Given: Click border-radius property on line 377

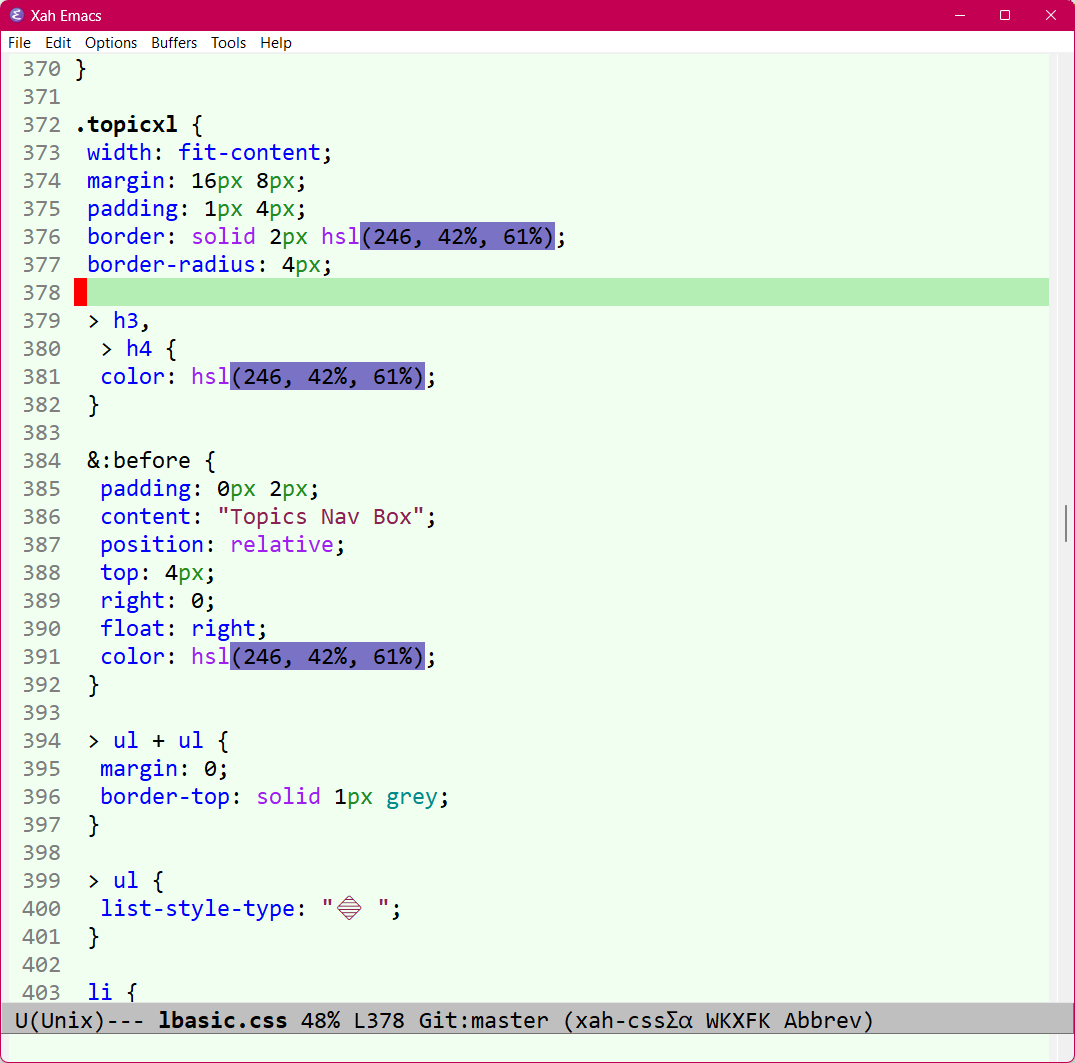Looking at the screenshot, I should (171, 265).
